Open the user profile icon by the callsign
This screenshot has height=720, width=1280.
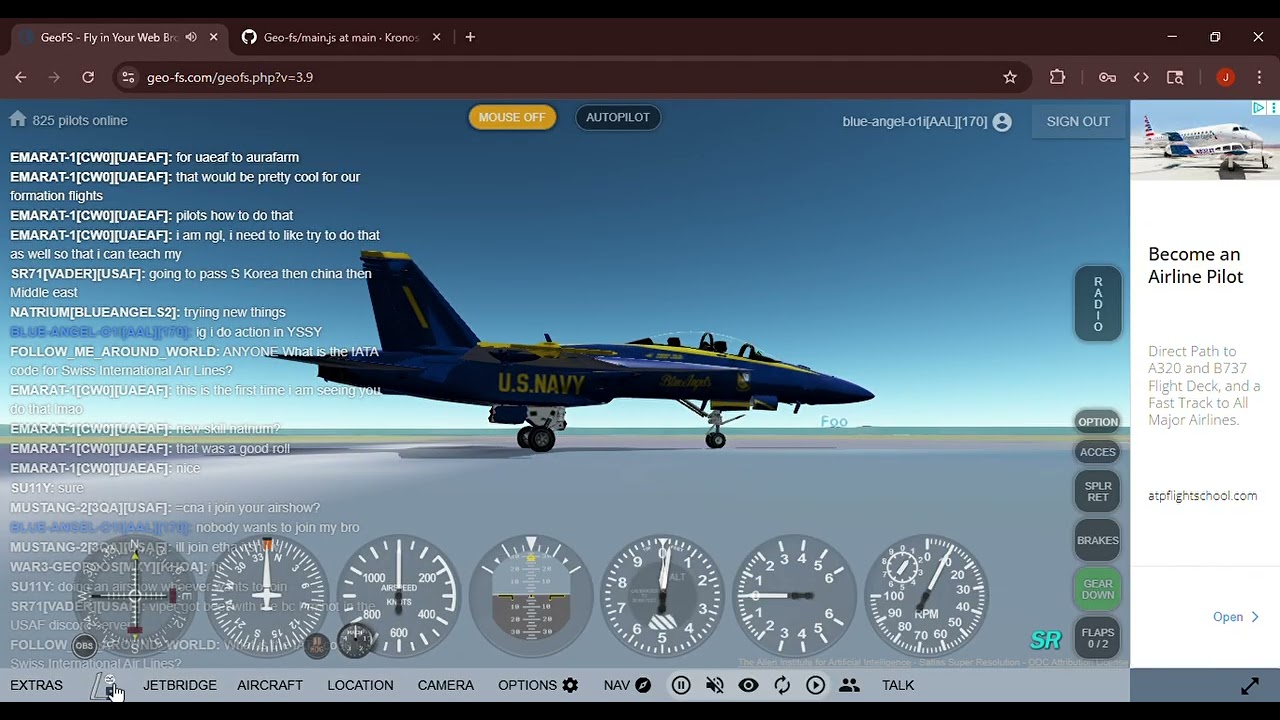pyautogui.click(x=1002, y=122)
